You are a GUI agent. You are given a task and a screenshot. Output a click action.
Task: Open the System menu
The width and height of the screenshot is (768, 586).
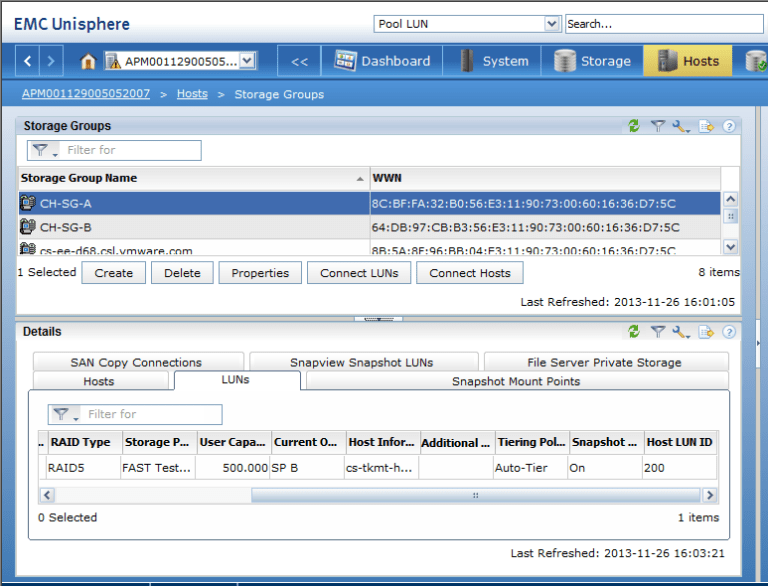[x=492, y=61]
